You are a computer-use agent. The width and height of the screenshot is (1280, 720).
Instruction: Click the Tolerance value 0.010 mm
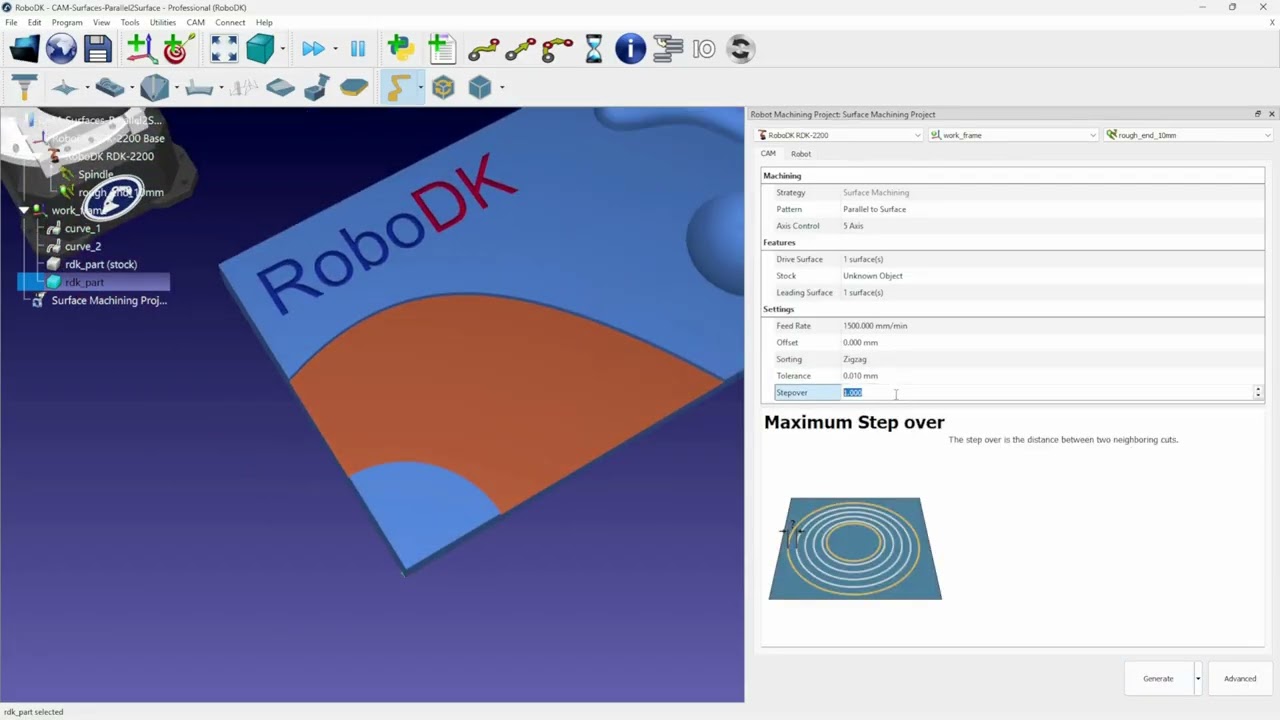pos(860,376)
